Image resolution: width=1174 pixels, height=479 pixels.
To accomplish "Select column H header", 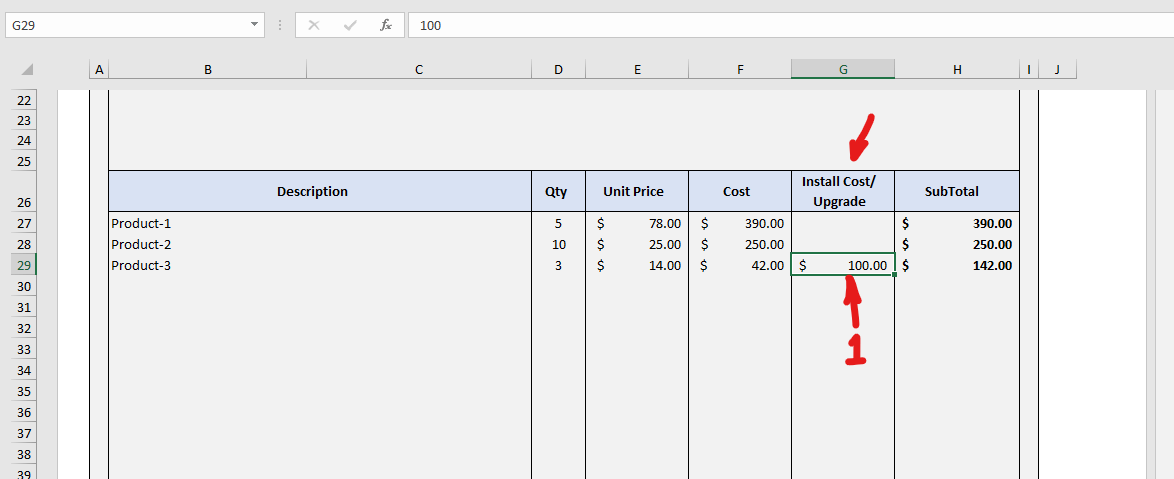I will pyautogui.click(x=957, y=70).
